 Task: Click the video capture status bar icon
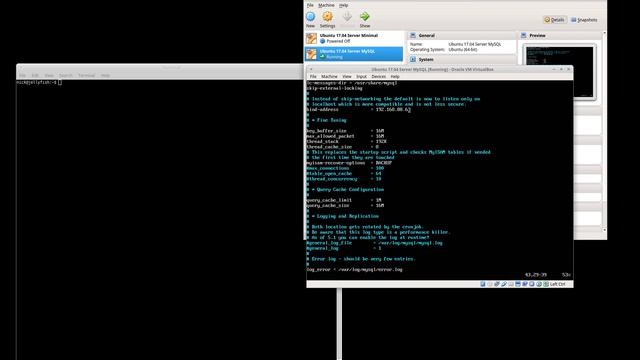[524, 284]
